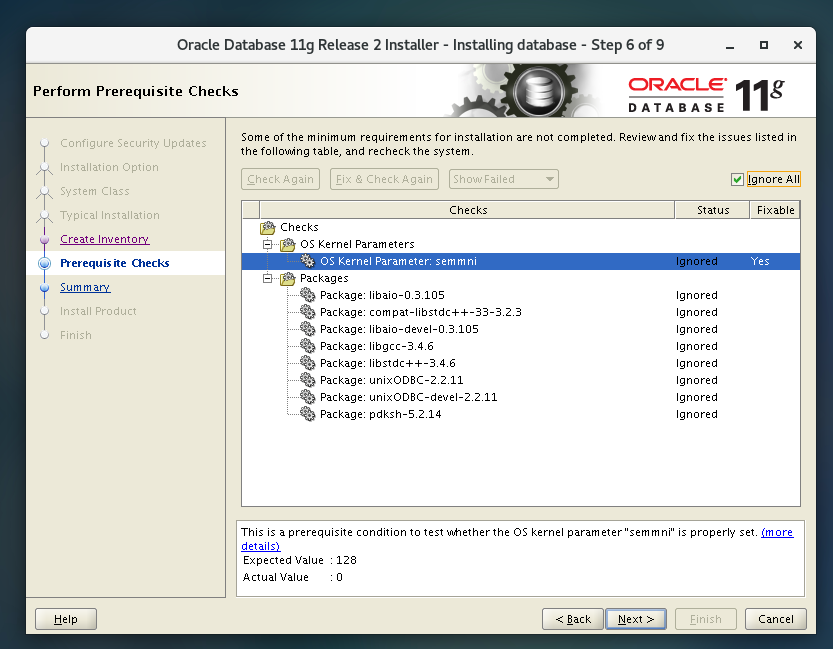Click Fix & Check Again button
The image size is (833, 649).
coord(384,179)
